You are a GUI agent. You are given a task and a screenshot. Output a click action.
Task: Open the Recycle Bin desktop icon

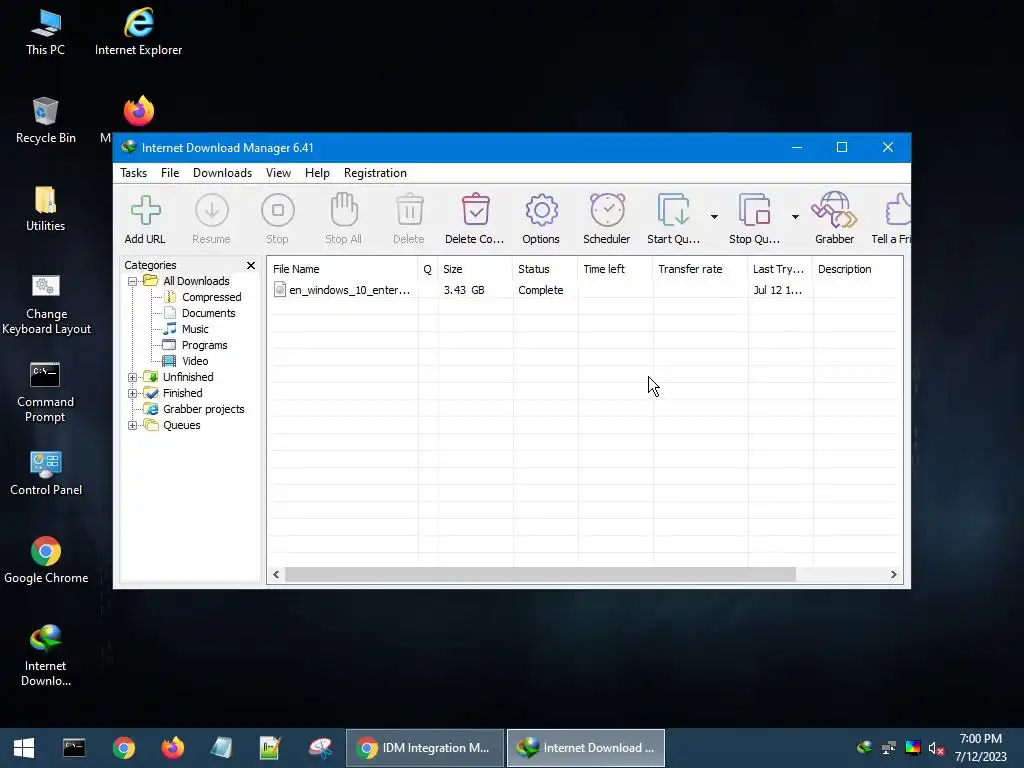46,120
